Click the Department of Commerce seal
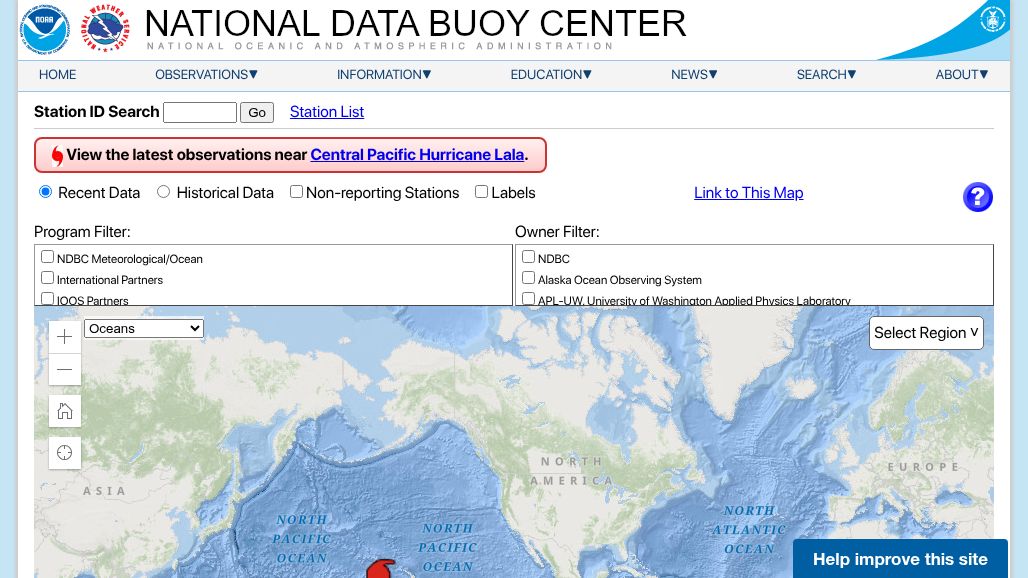1028x578 pixels. 992,19
